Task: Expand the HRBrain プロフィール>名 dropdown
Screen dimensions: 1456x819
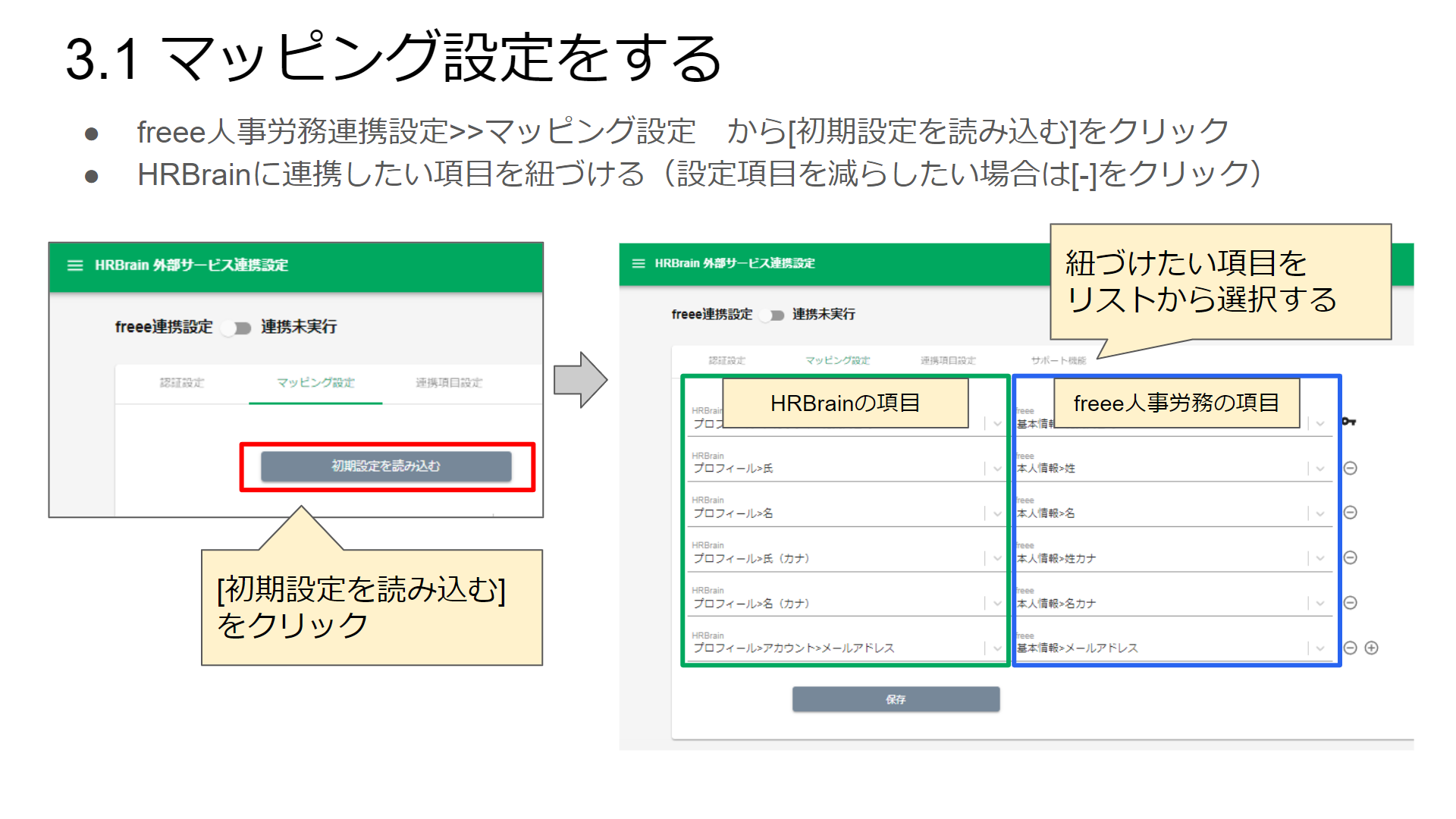Action: (x=997, y=513)
